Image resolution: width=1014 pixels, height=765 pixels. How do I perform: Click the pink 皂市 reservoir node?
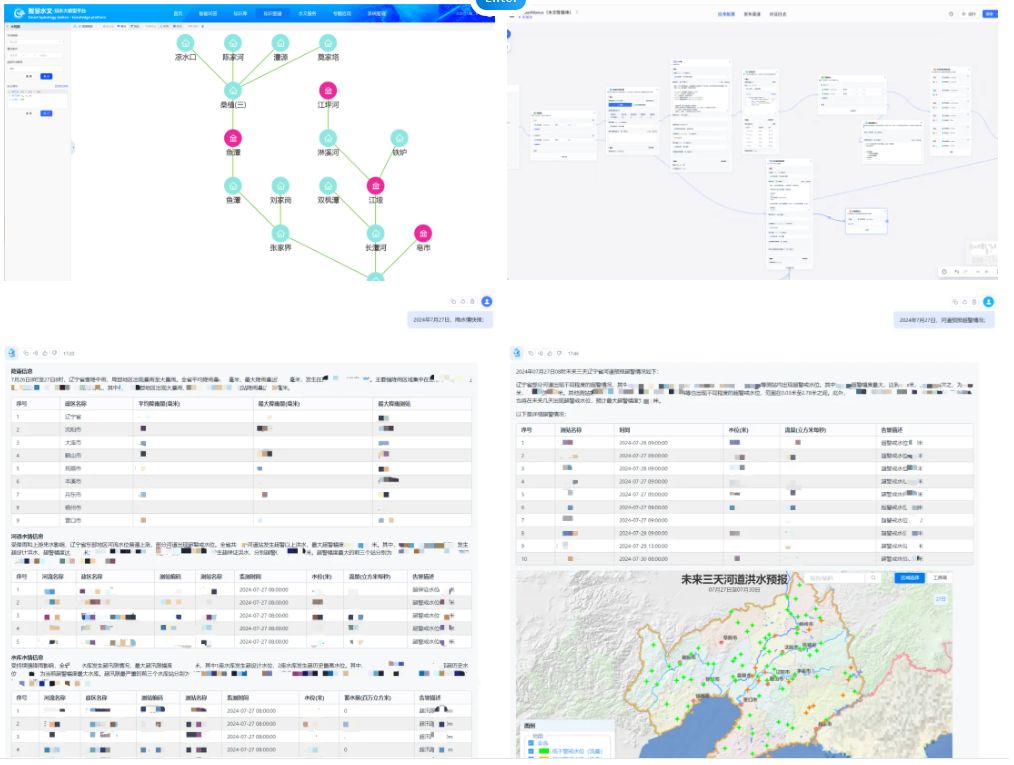(x=423, y=233)
